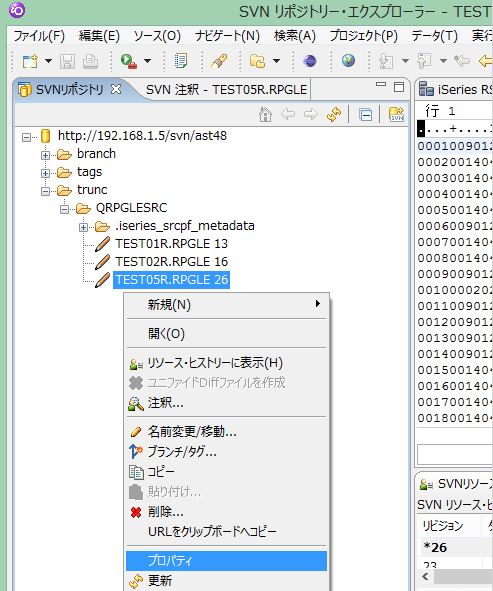Collapse the http://192.168.1.5/svn/ast48 repository node
This screenshot has height=591, width=493.
pyautogui.click(x=26, y=137)
